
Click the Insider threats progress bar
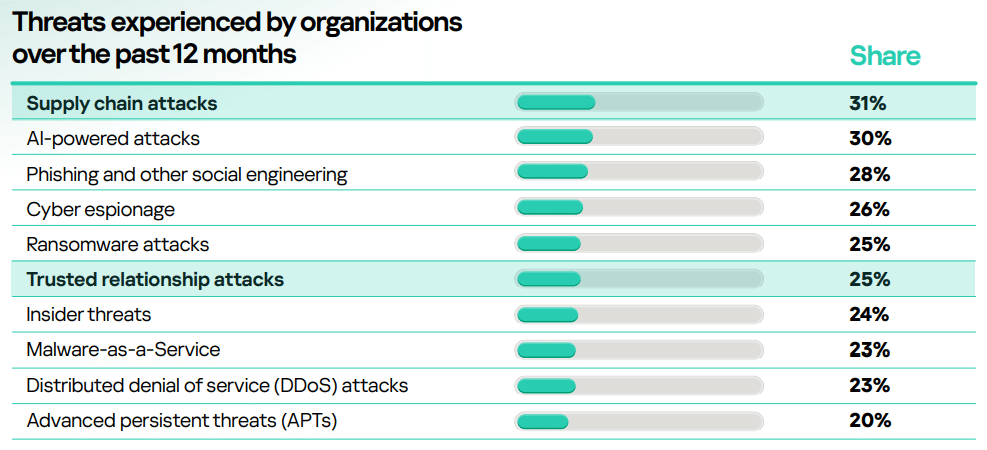[x=639, y=315]
